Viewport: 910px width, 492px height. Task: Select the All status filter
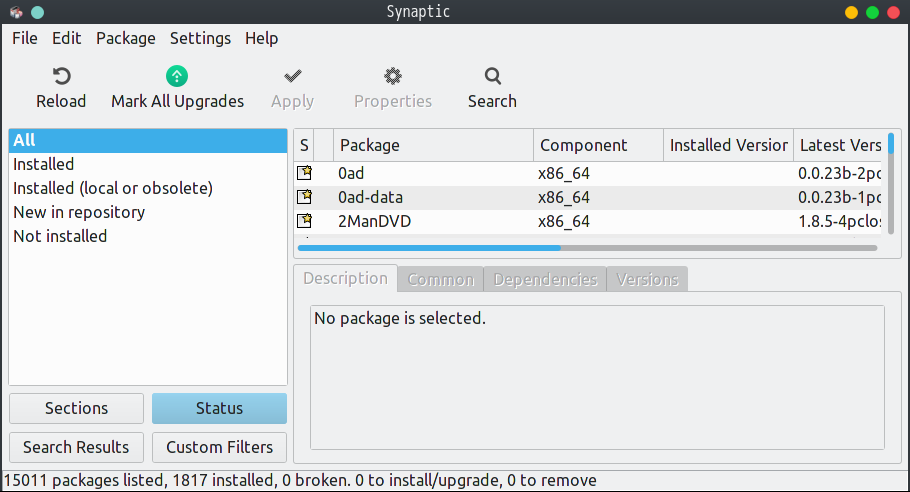pos(148,140)
